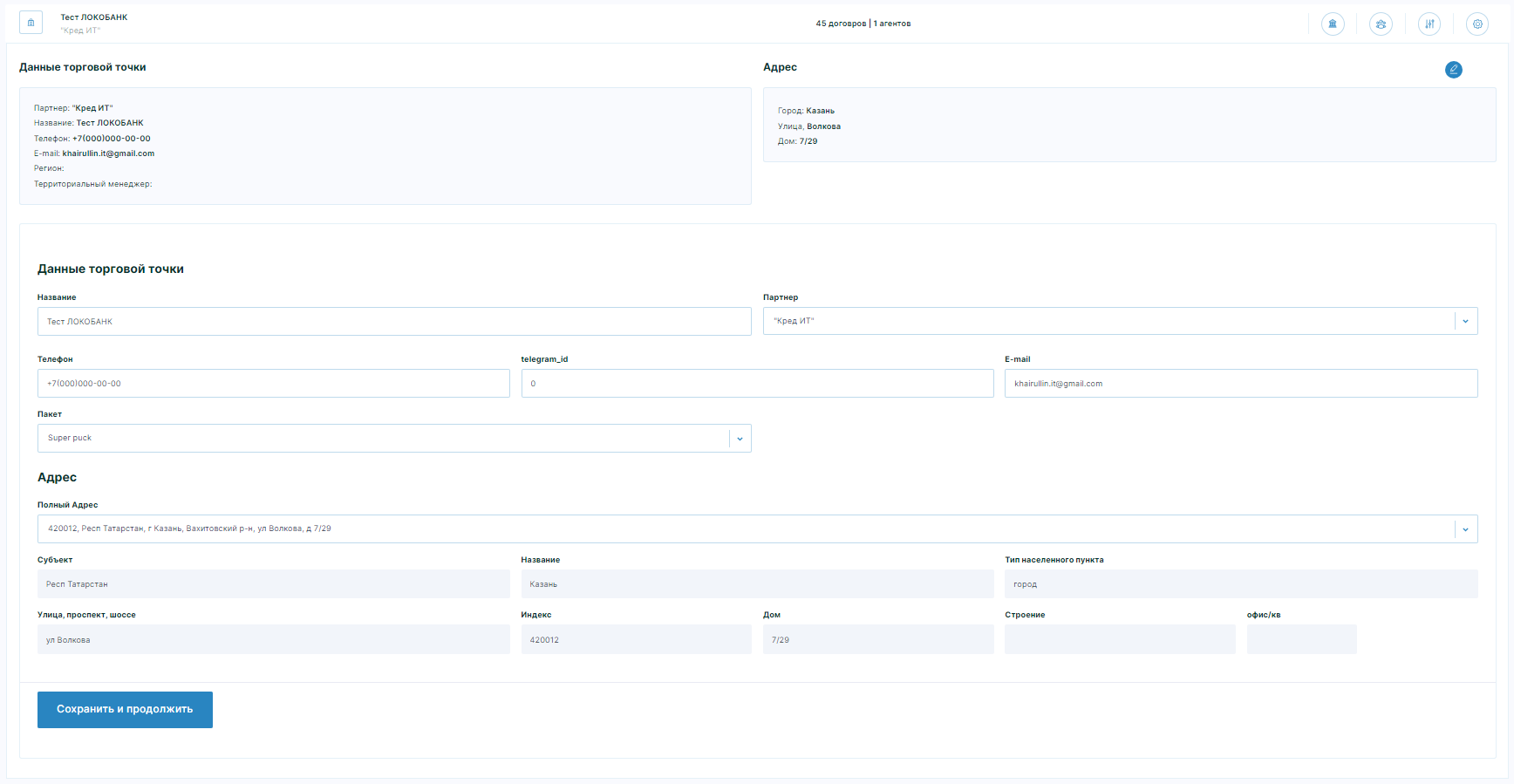Click the Индекс field with 420012
This screenshot has width=1514, height=784.
coord(636,639)
